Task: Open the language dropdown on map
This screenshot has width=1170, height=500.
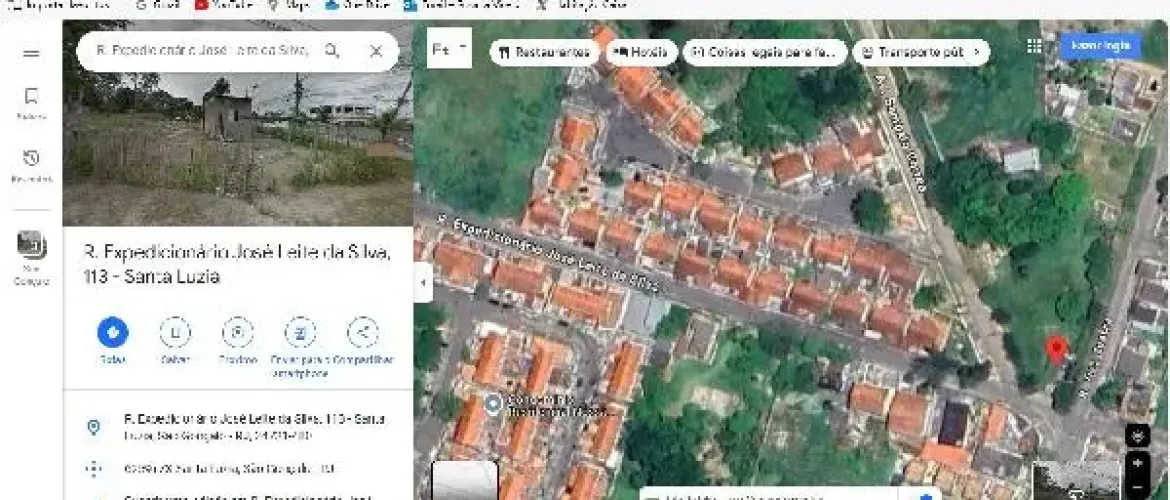Action: (x=449, y=48)
